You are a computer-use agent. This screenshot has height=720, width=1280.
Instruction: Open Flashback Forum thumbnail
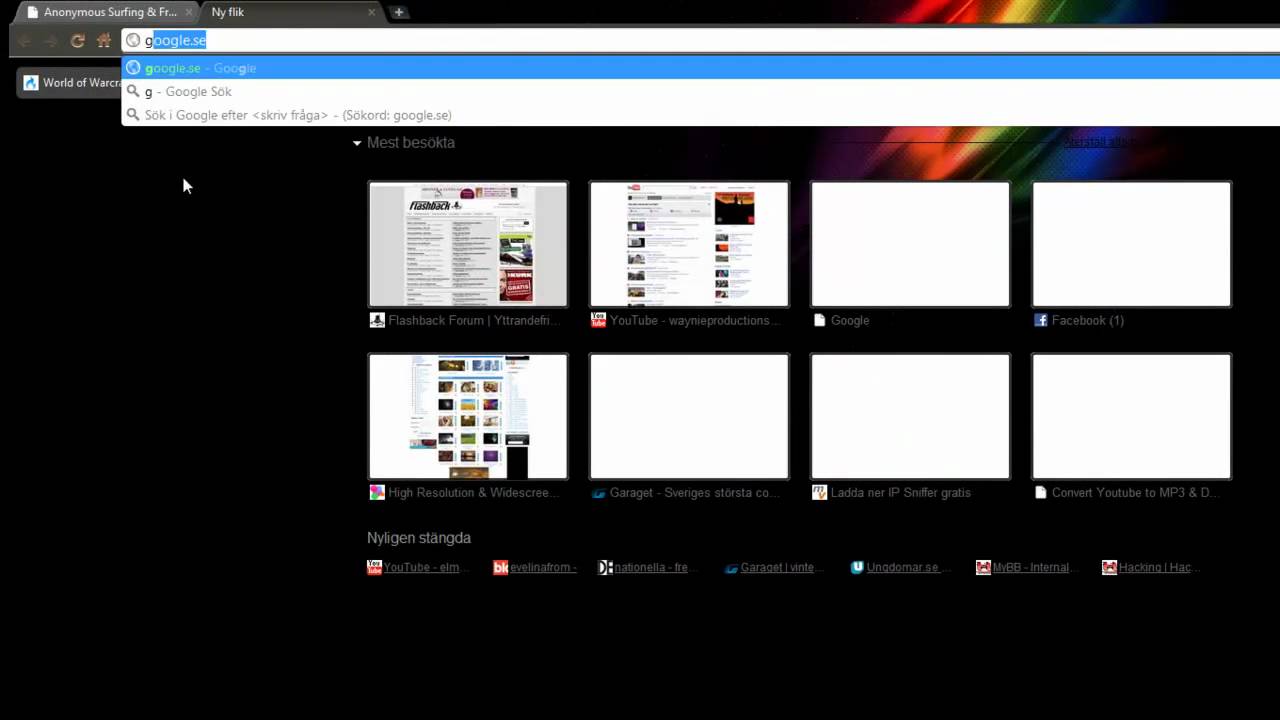click(x=468, y=244)
